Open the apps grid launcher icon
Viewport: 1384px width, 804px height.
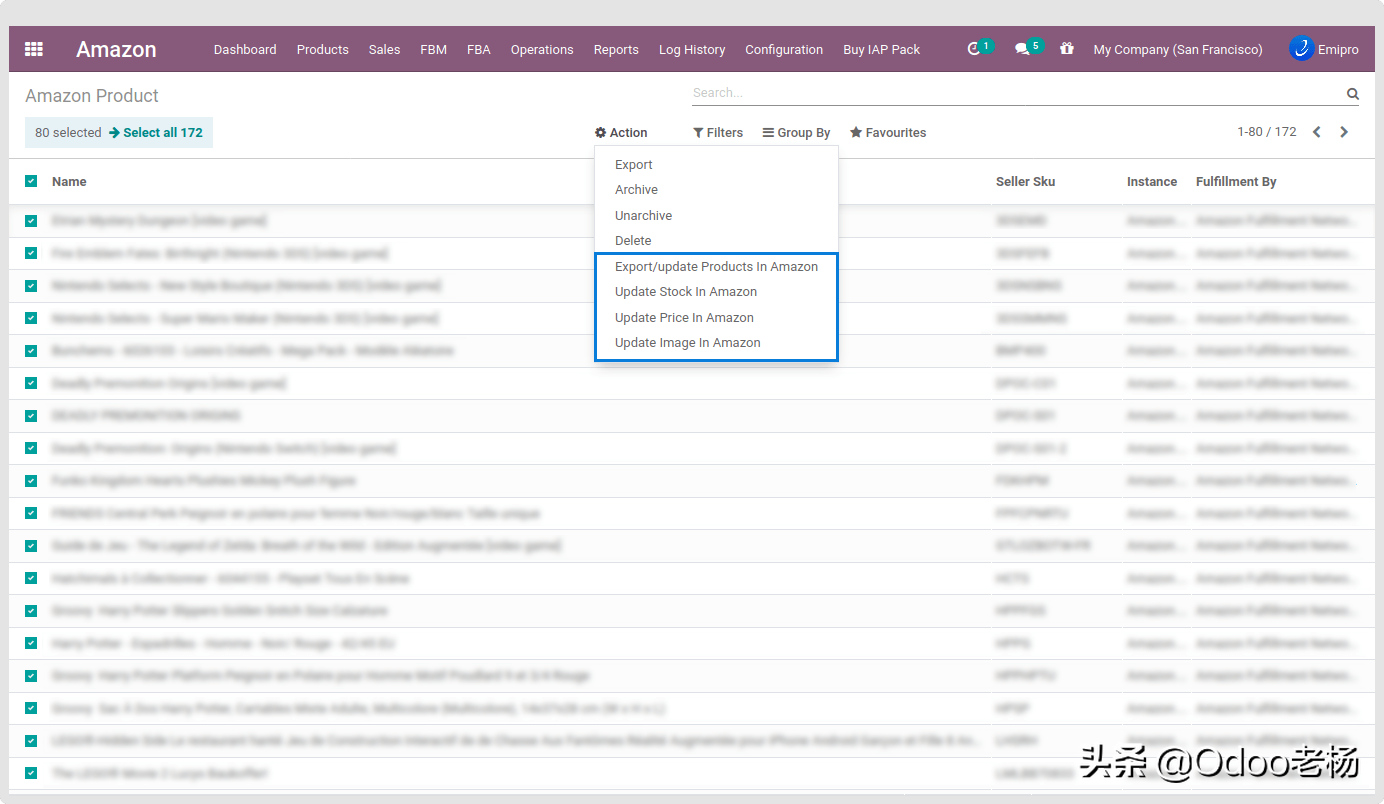[34, 49]
